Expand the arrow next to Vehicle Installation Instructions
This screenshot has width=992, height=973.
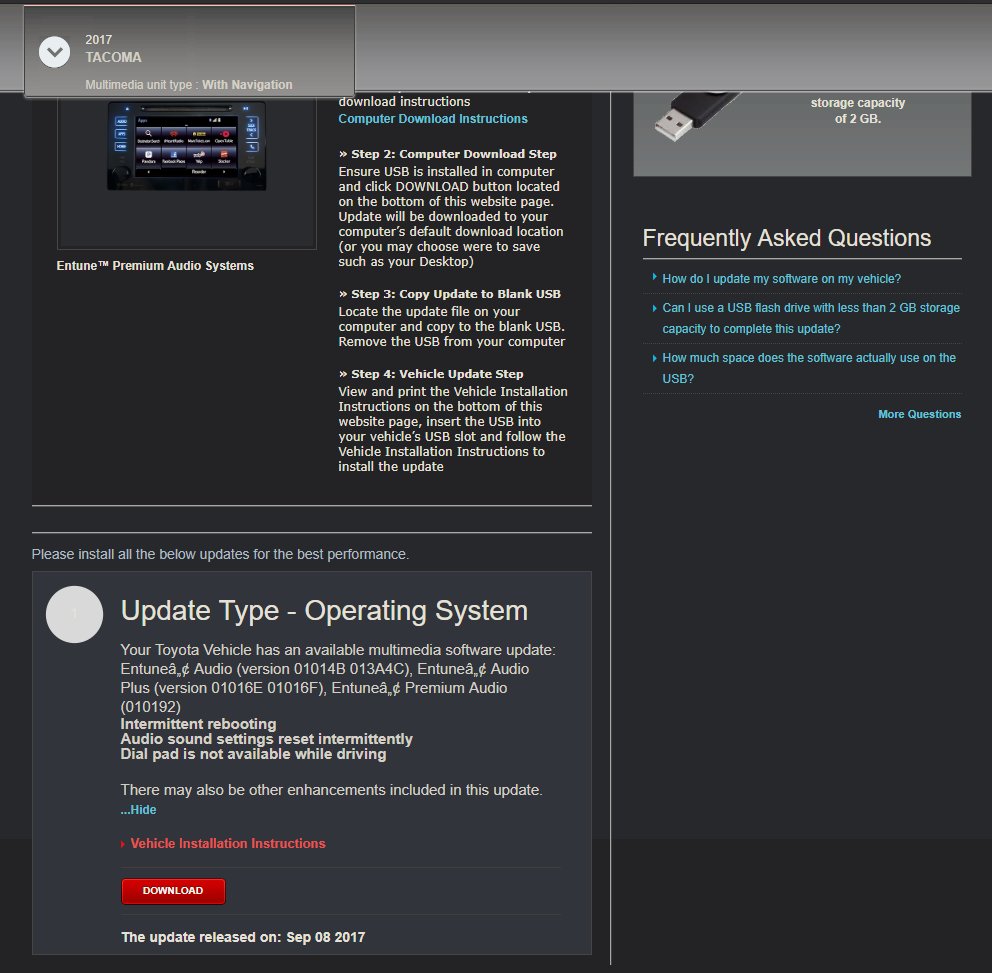[123, 844]
